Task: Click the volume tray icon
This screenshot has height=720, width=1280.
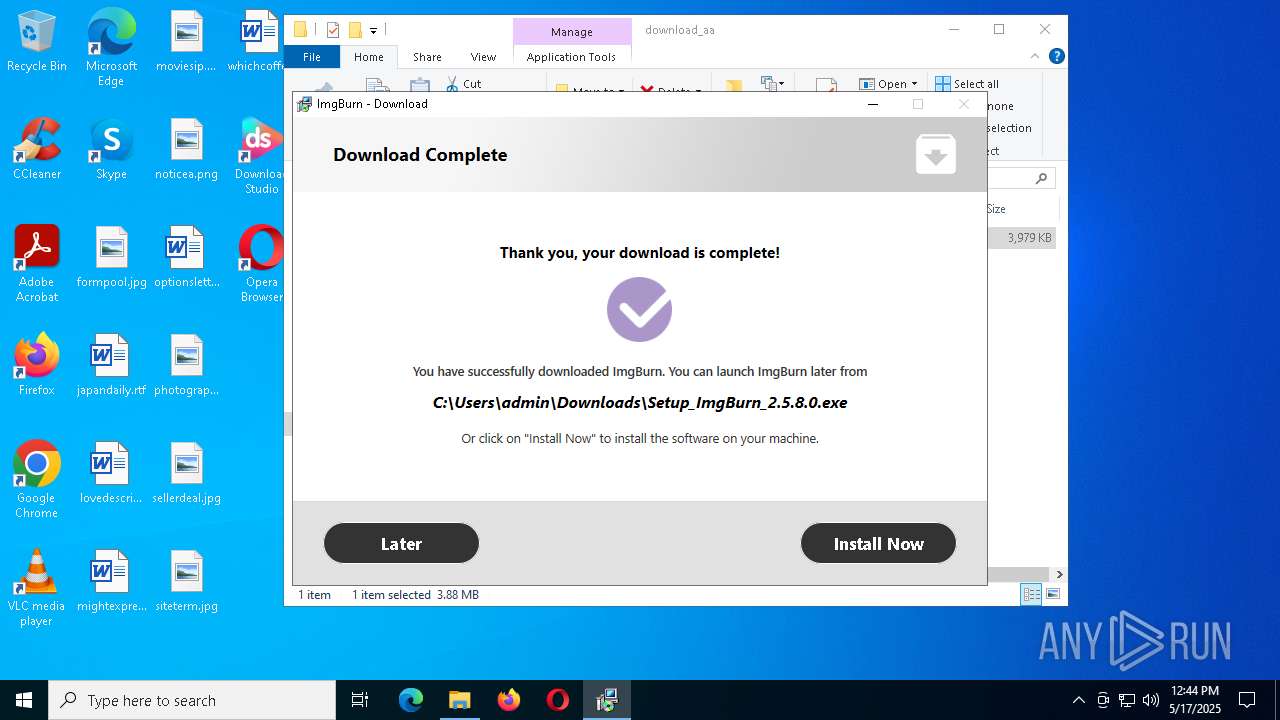Action: coord(1151,700)
